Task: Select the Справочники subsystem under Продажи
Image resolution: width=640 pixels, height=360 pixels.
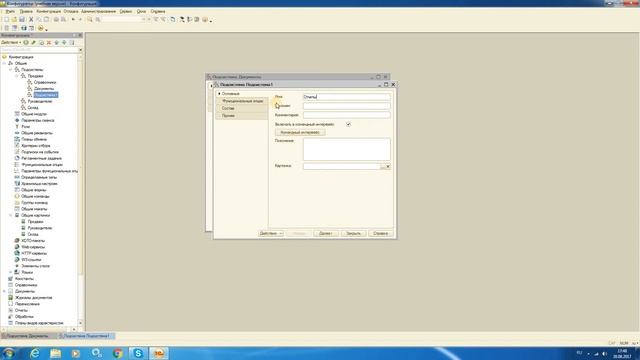Action: pyautogui.click(x=45, y=82)
